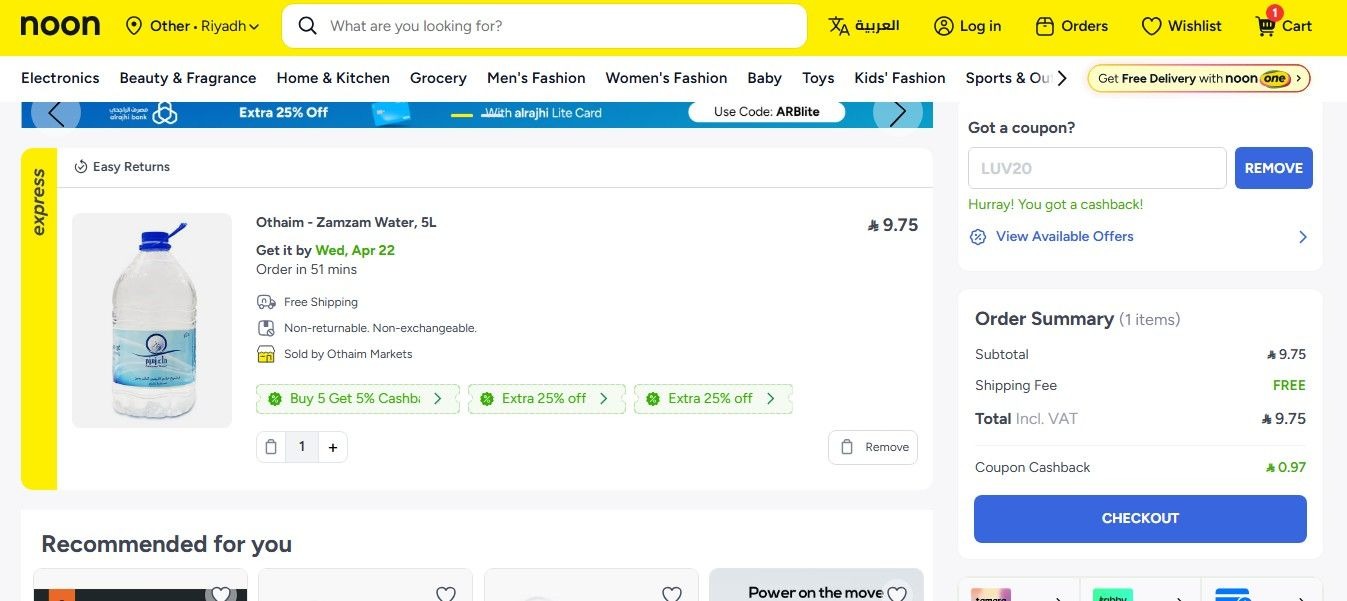Open the Home & Kitchen category
The image size is (1347, 601).
333,78
